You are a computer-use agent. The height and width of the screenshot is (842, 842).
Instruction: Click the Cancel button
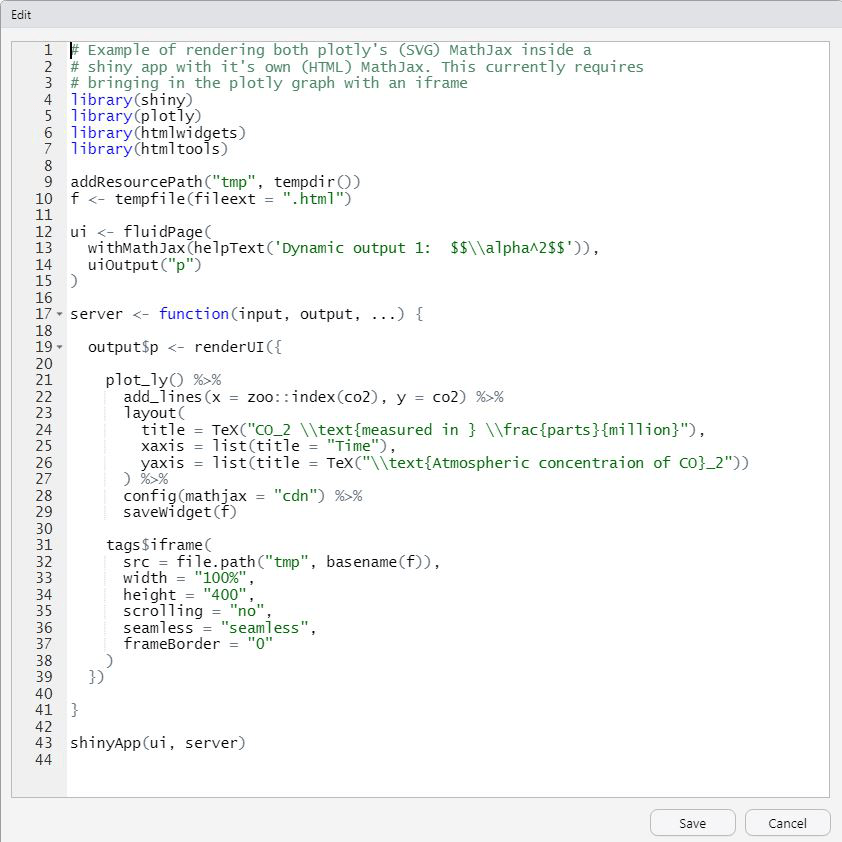click(787, 822)
